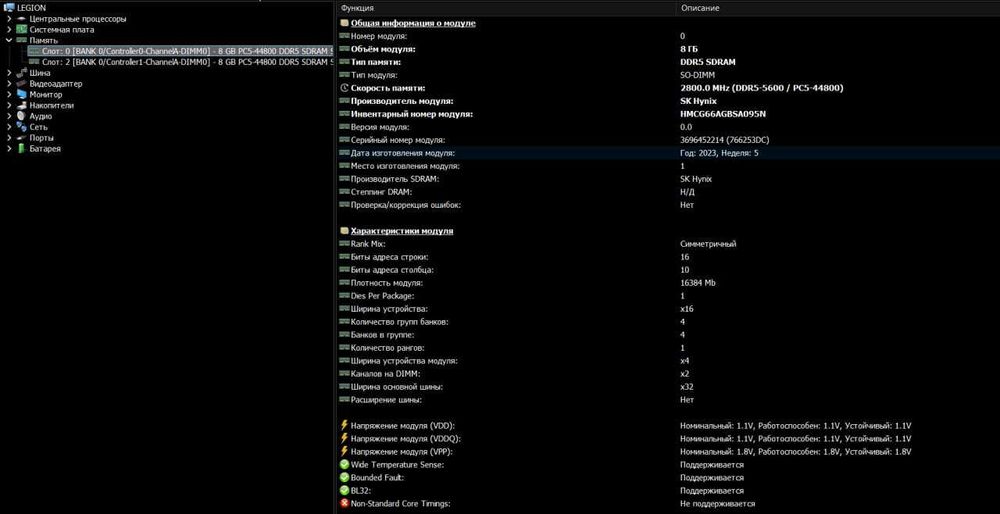Expand the Шина tree node
This screenshot has width=1000, height=514.
pos(9,73)
